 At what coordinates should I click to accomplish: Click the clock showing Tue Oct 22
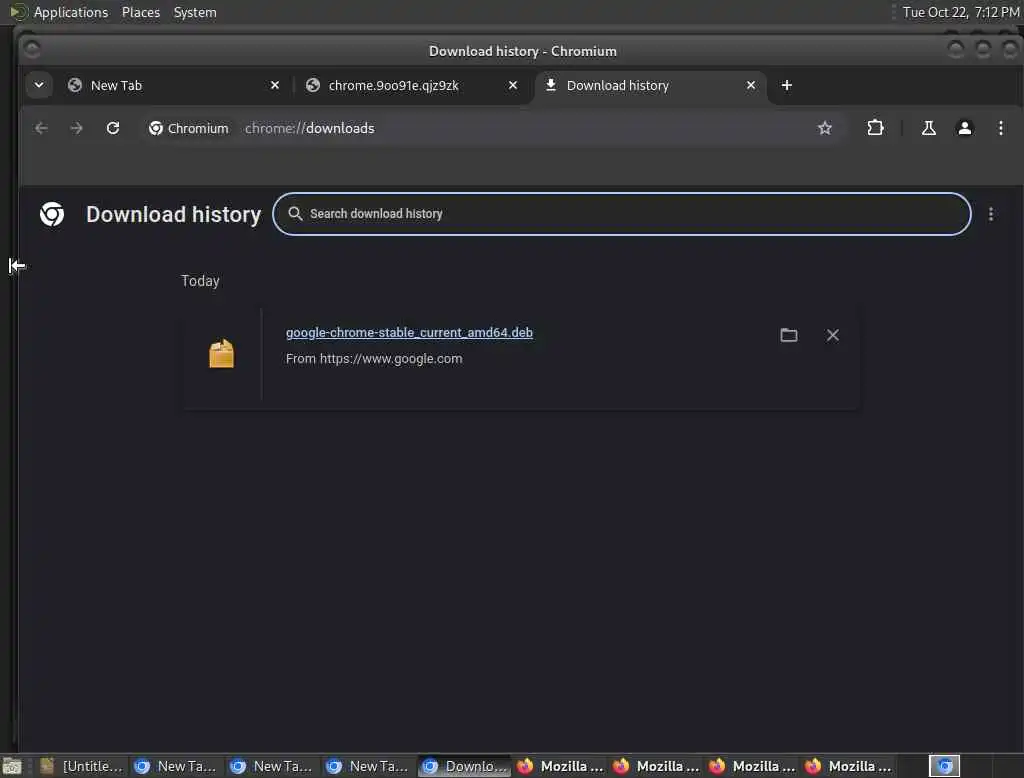pos(961,12)
